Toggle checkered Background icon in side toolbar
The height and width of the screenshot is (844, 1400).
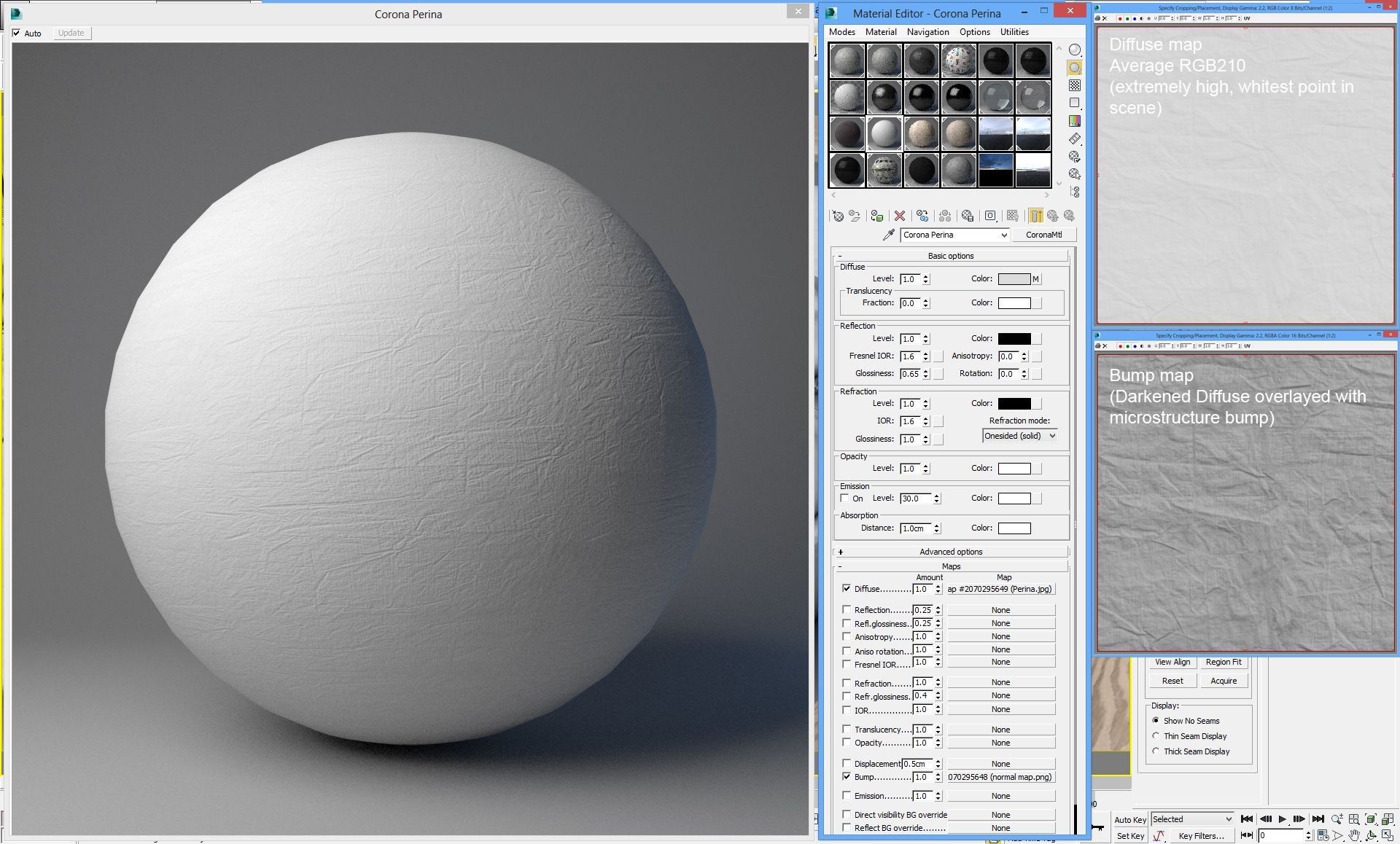point(1075,85)
